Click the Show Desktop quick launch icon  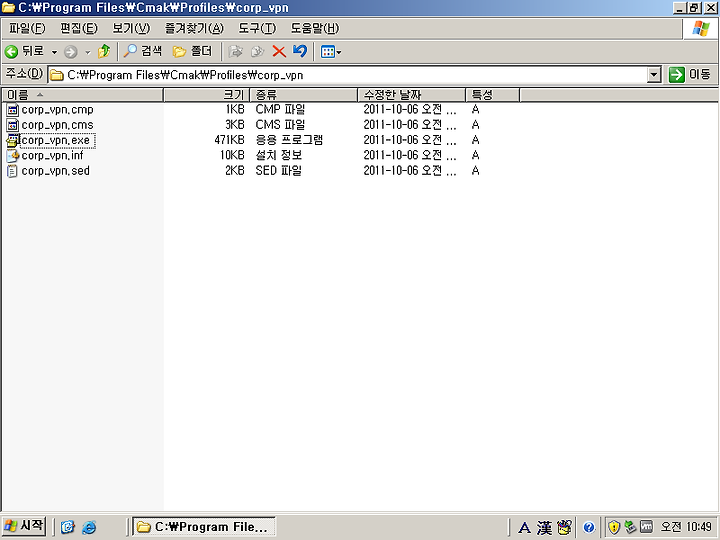(68, 527)
